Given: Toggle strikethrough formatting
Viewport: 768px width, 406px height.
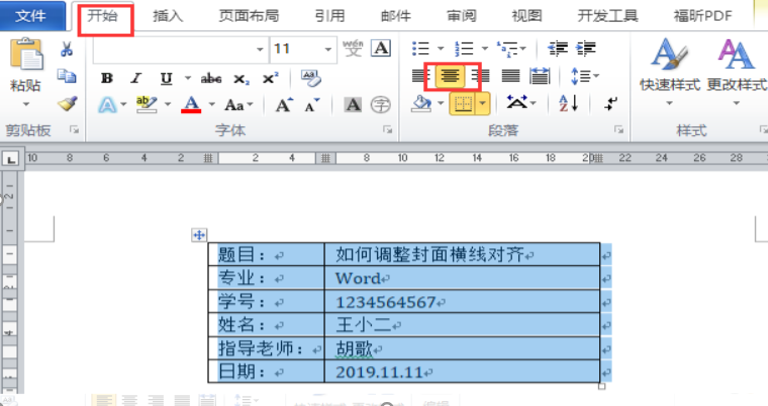Looking at the screenshot, I should [x=211, y=78].
